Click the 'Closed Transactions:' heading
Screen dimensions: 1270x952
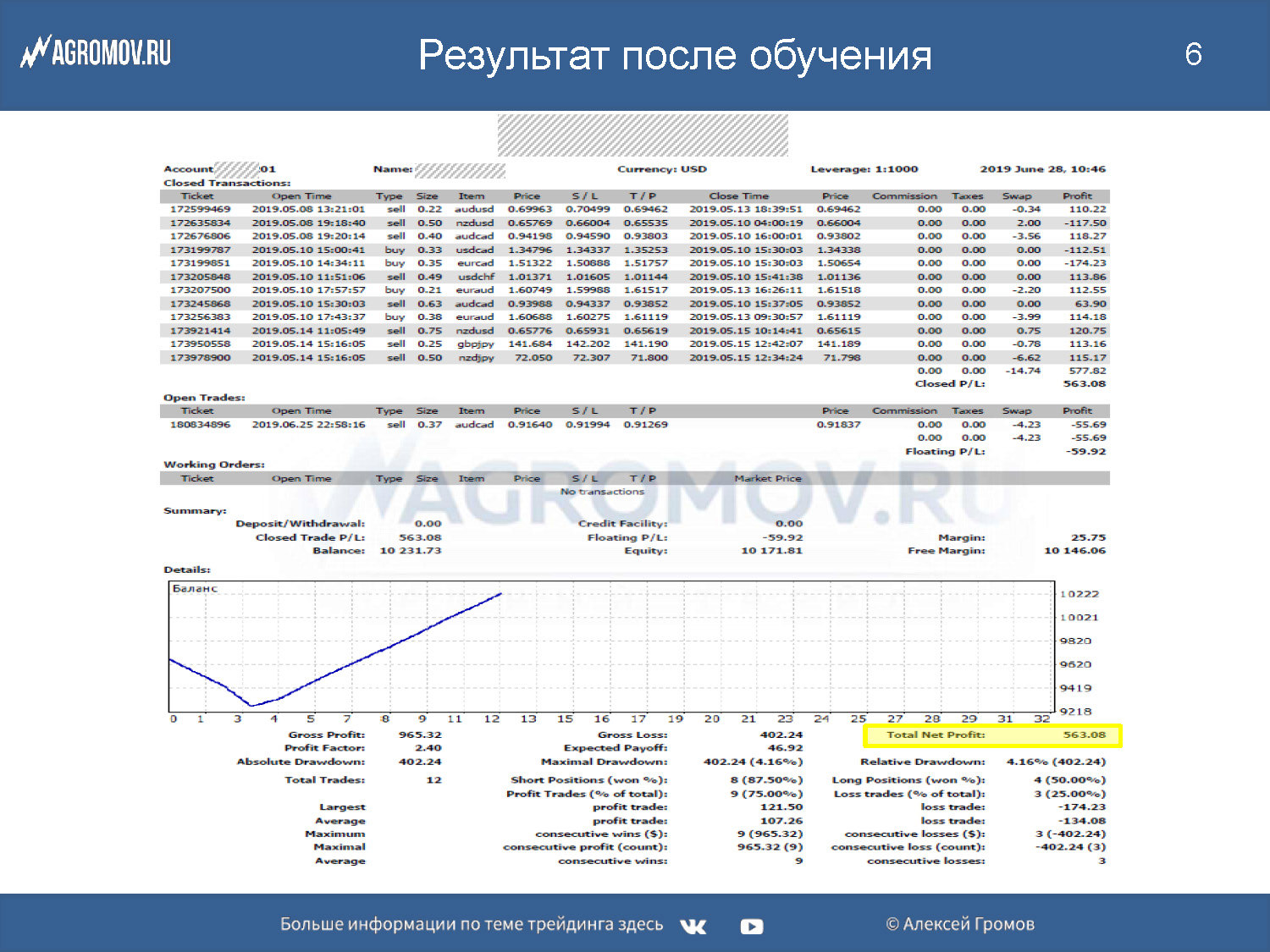227,183
